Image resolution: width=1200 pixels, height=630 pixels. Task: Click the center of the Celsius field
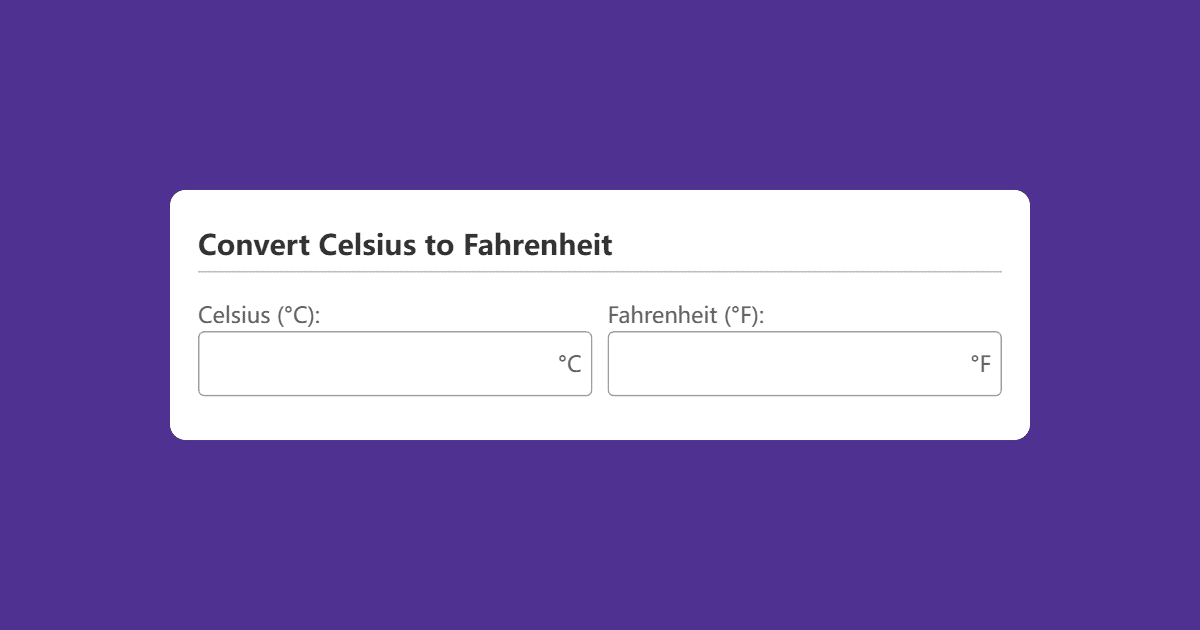[395, 363]
